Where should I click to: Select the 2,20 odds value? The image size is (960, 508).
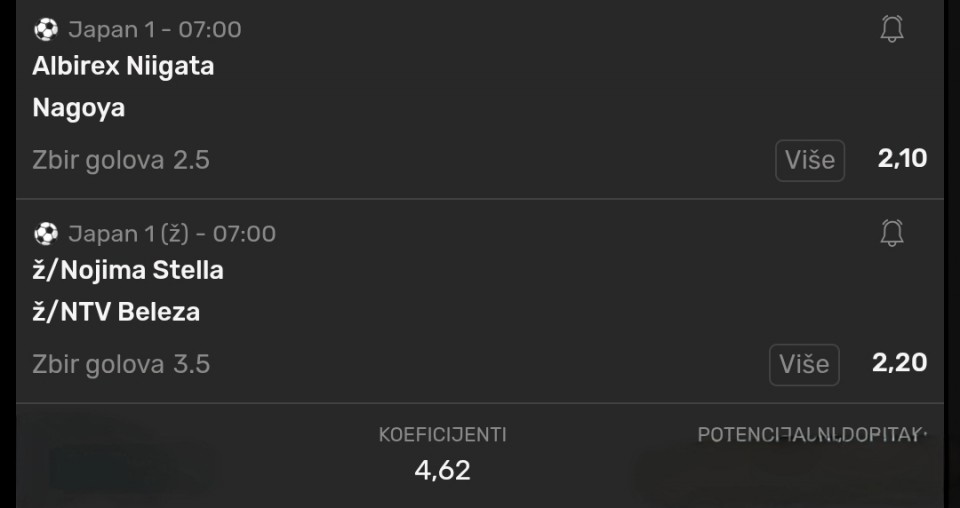(x=899, y=363)
